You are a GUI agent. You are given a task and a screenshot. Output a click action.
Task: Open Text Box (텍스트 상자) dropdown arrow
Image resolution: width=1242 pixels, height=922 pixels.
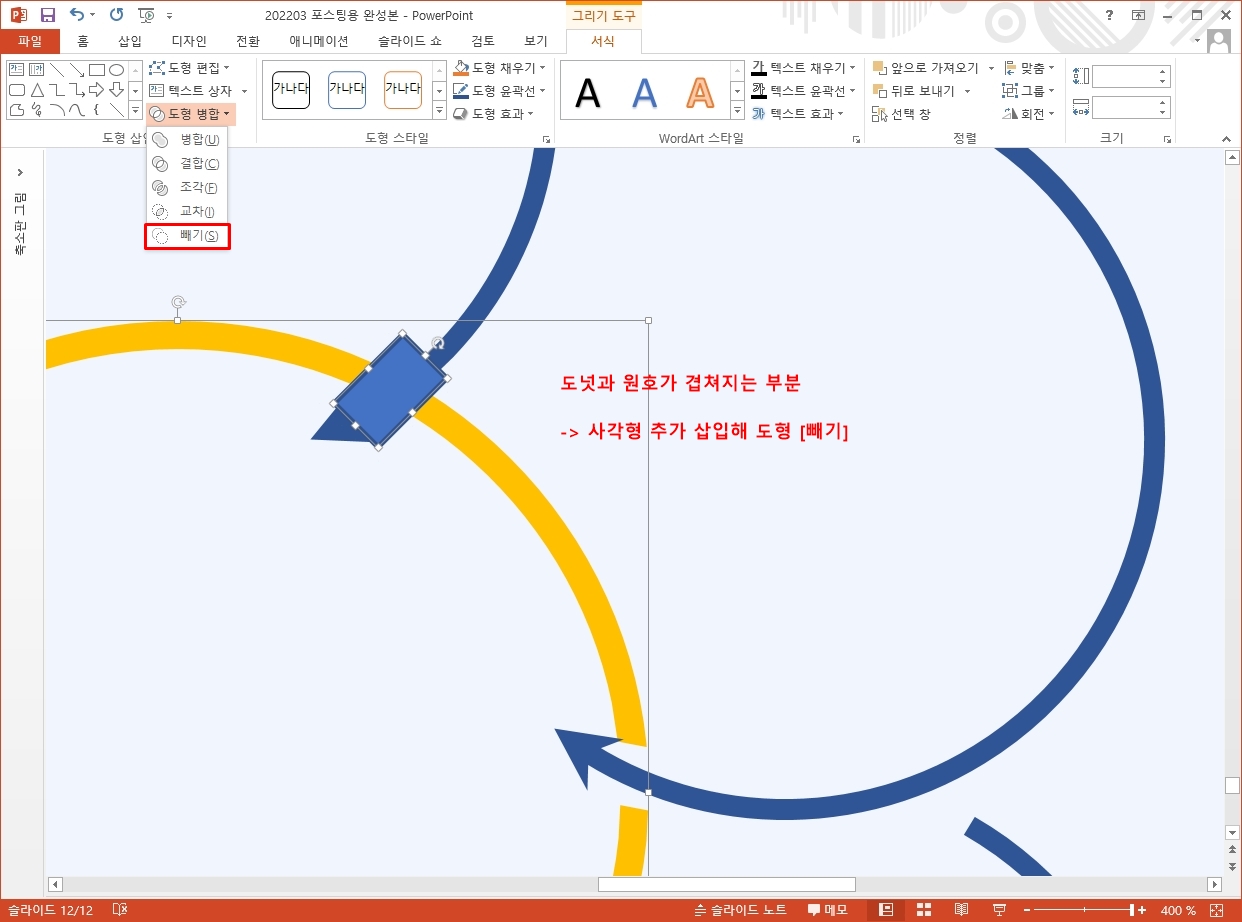[x=244, y=91]
